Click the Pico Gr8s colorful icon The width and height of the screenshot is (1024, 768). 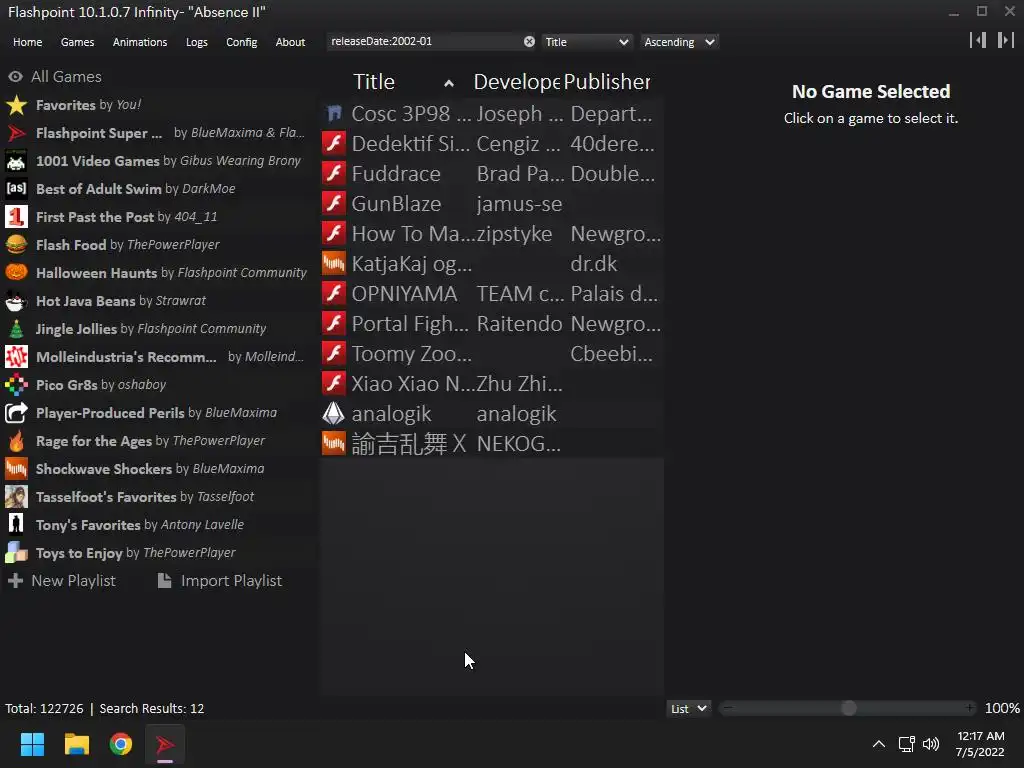(16, 385)
